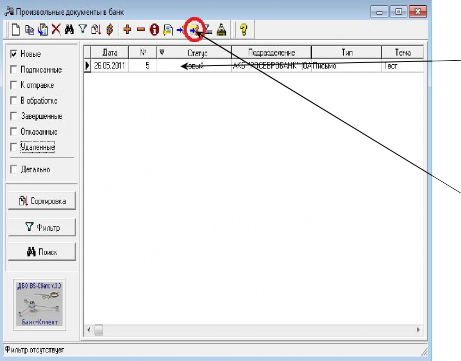Click the pages icon with blue arrows
461x361 pixels.
[x=43, y=30]
